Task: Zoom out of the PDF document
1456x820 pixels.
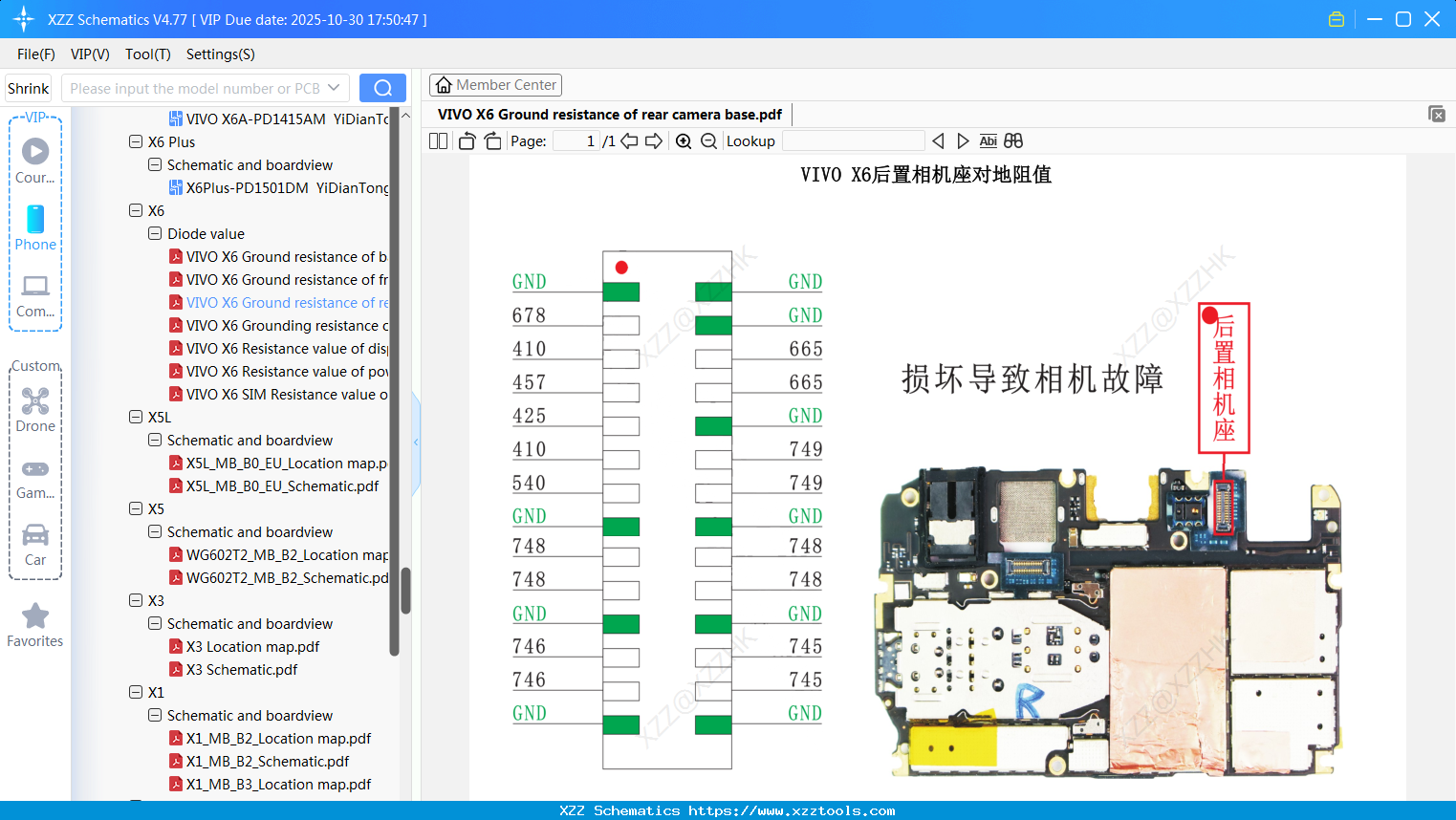Action: [708, 140]
